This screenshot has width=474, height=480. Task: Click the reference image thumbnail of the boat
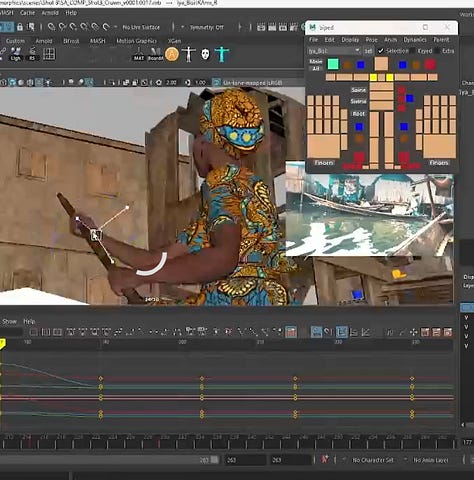[x=369, y=214]
